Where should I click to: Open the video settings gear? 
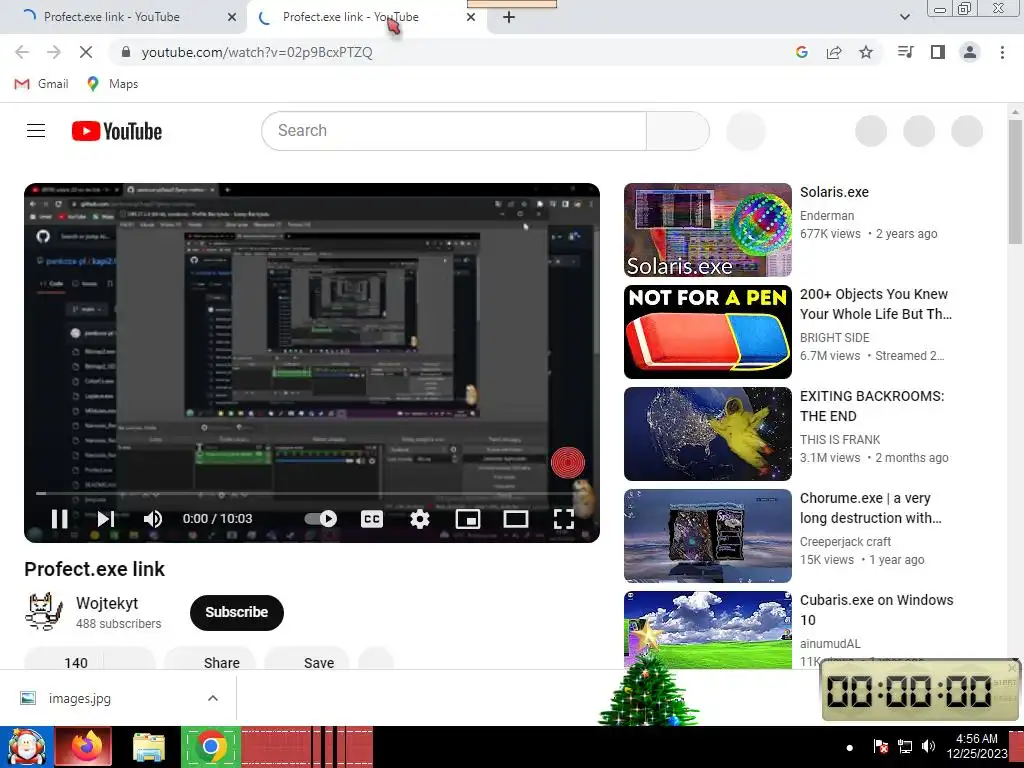(419, 519)
